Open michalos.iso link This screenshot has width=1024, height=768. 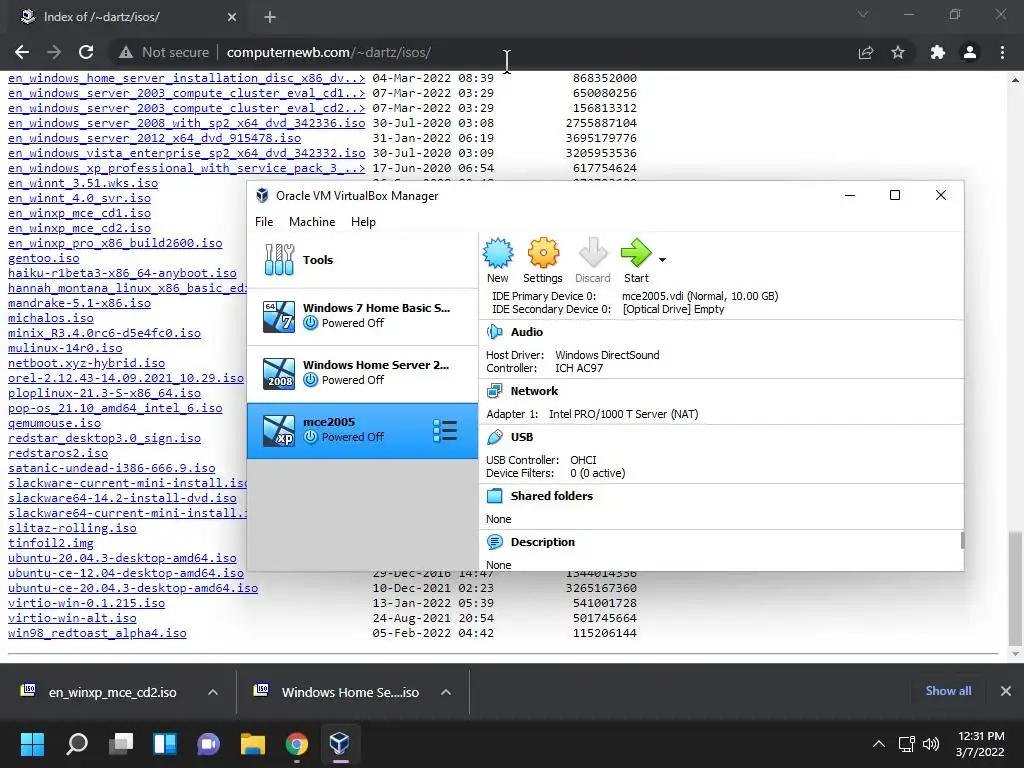[x=51, y=319]
